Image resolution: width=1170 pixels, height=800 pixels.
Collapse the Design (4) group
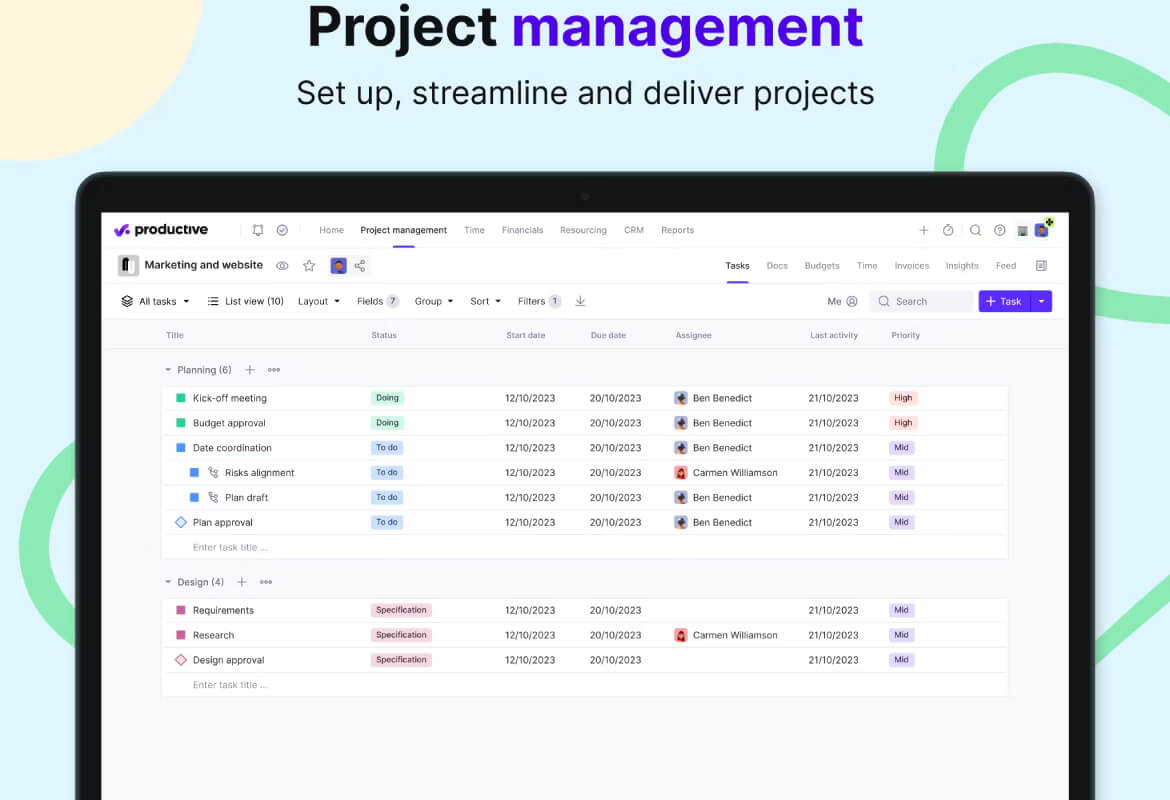point(168,581)
